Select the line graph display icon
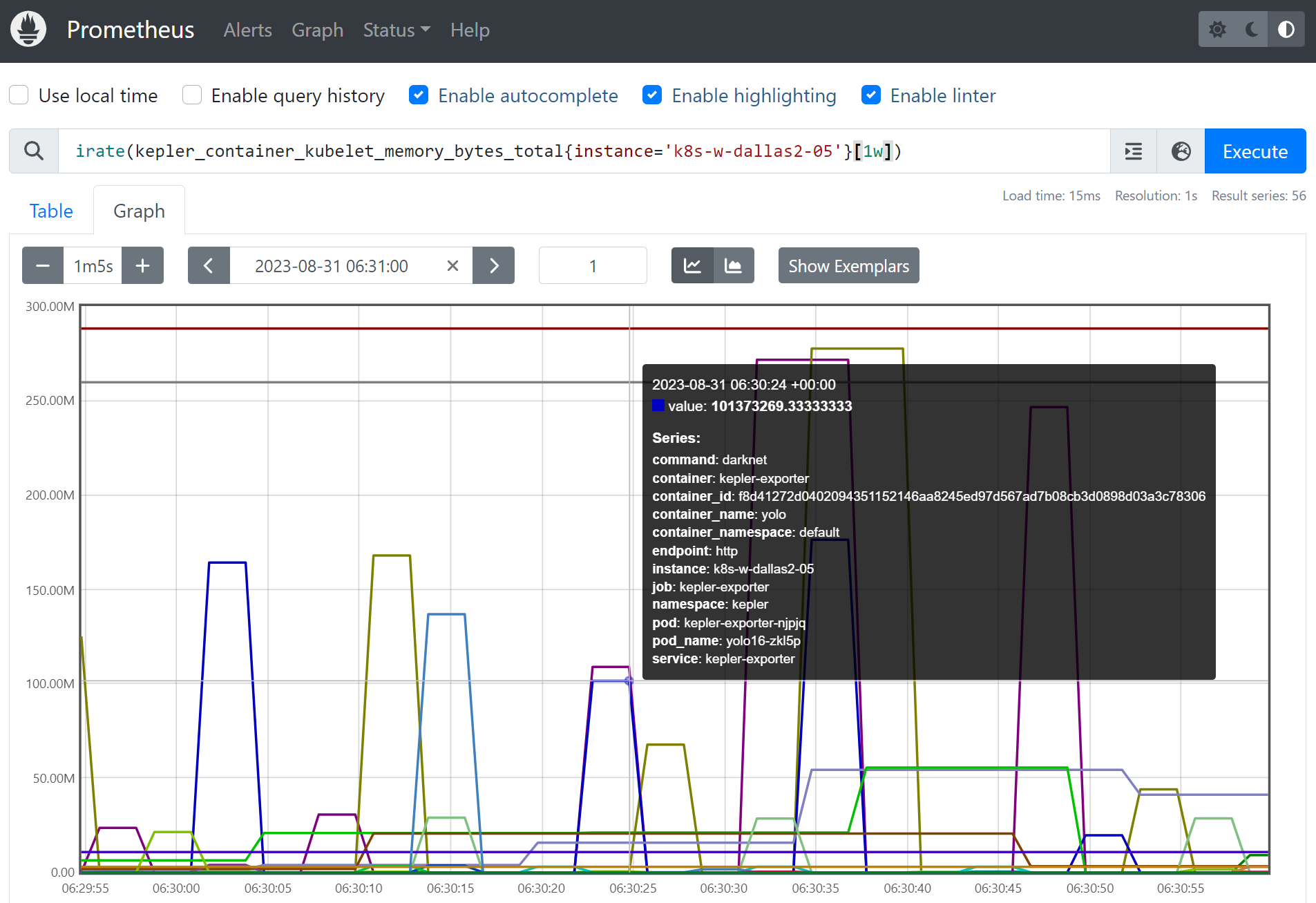This screenshot has height=903, width=1316. pyautogui.click(x=692, y=265)
